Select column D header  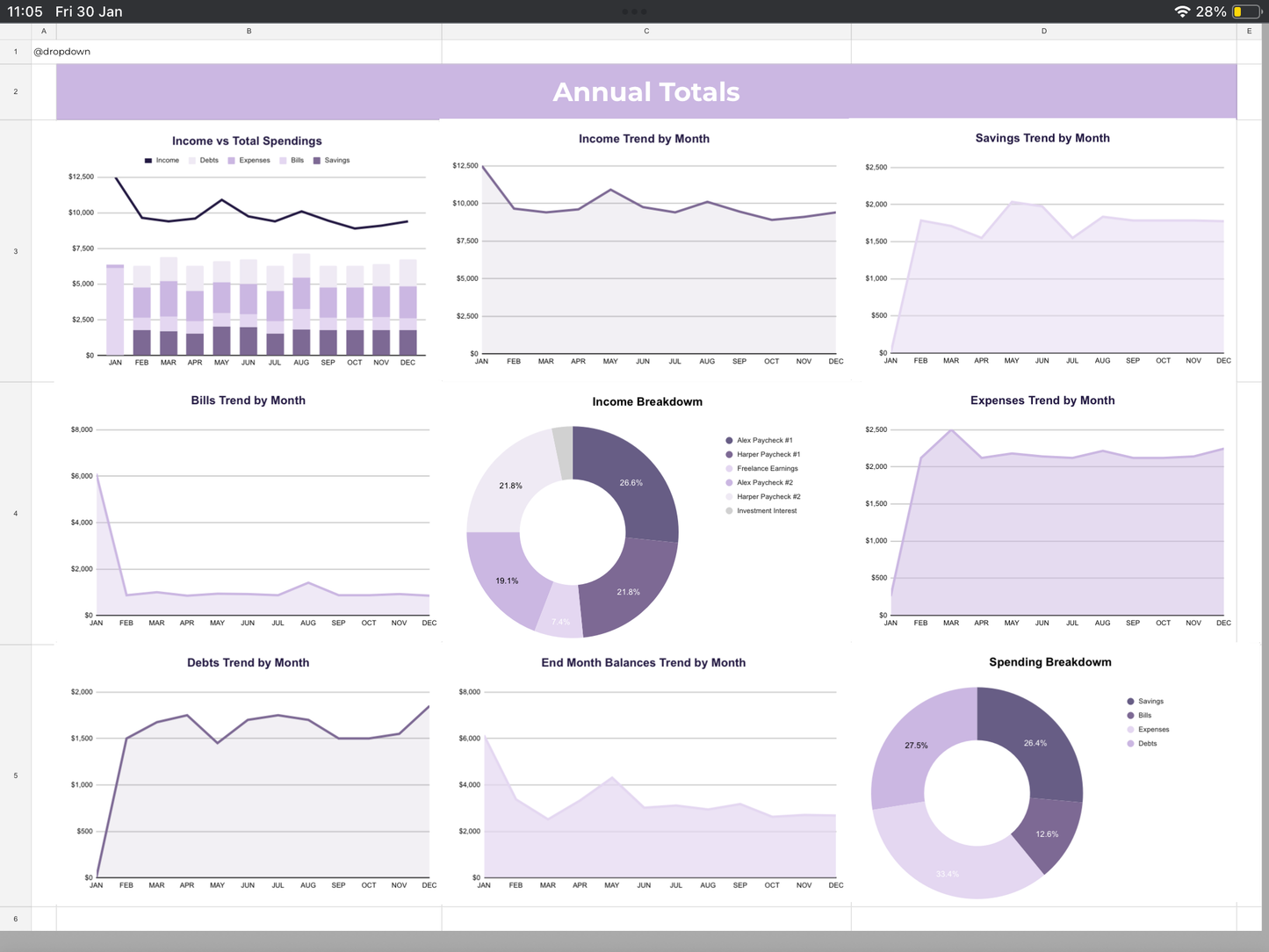click(1043, 31)
